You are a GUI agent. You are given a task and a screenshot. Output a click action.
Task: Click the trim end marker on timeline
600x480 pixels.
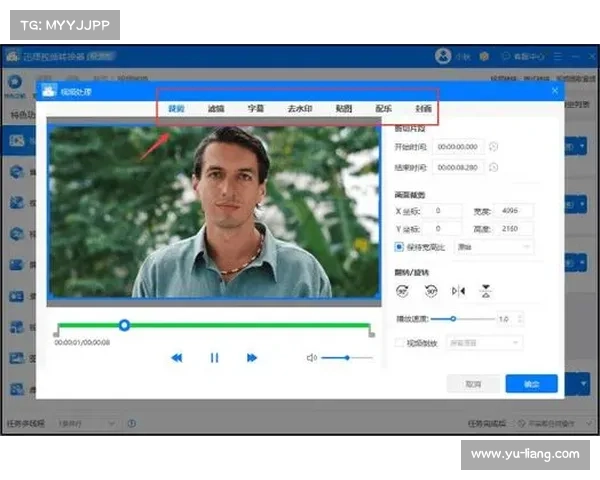371,330
